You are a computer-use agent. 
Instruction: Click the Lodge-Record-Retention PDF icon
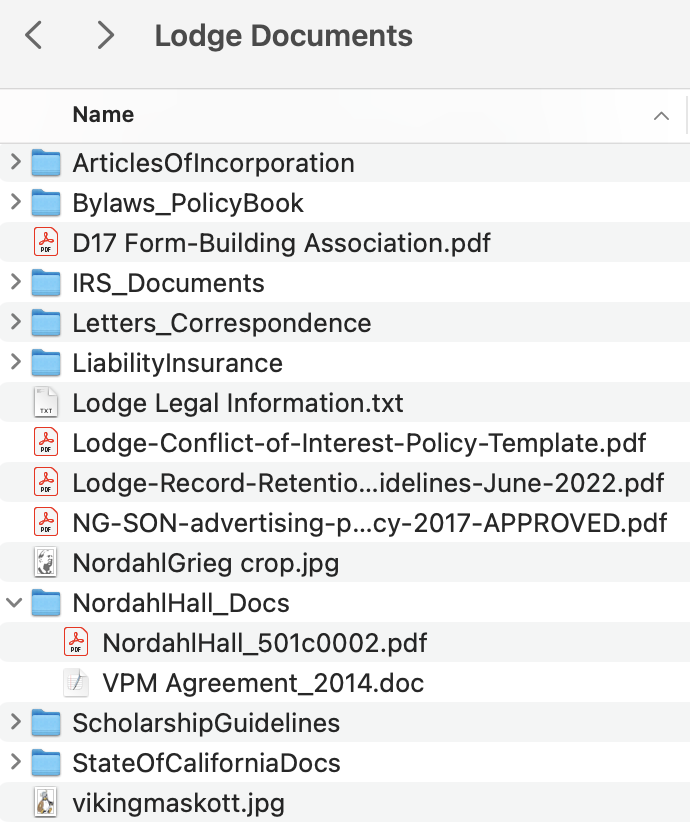point(46,482)
